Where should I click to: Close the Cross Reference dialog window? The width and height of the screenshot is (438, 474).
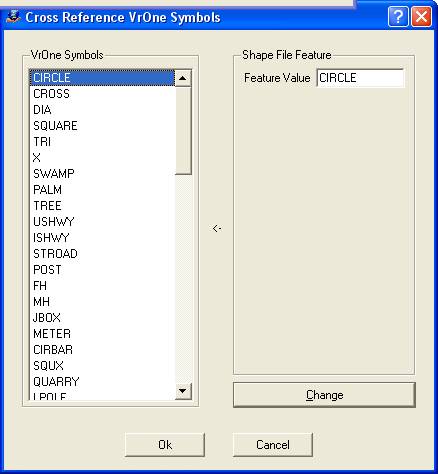click(421, 16)
